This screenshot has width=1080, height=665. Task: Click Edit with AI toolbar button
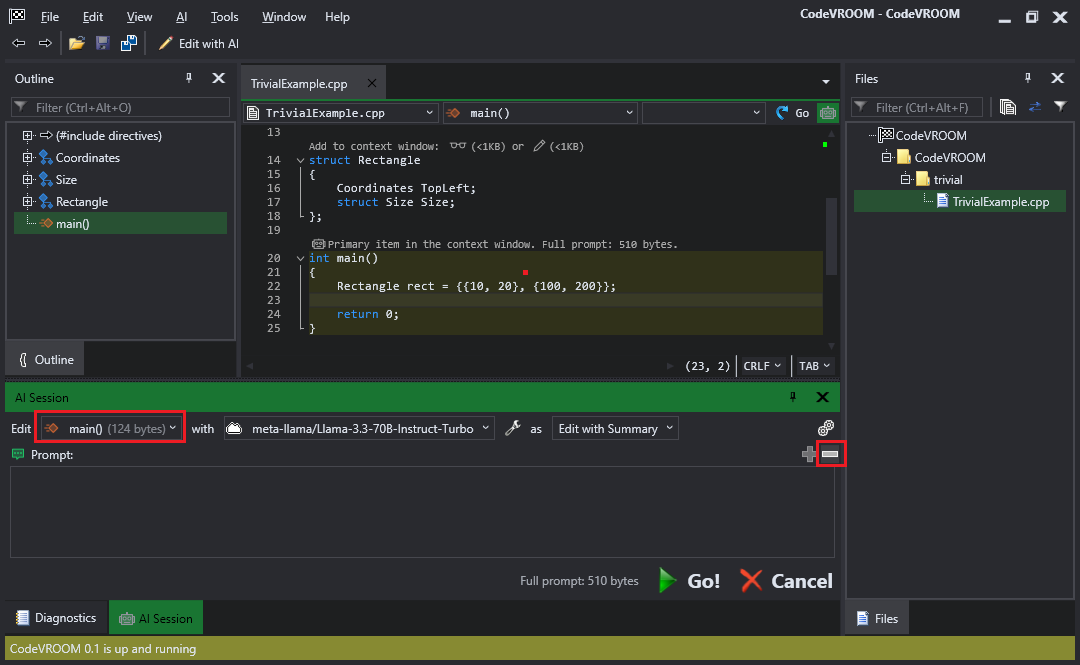point(198,43)
